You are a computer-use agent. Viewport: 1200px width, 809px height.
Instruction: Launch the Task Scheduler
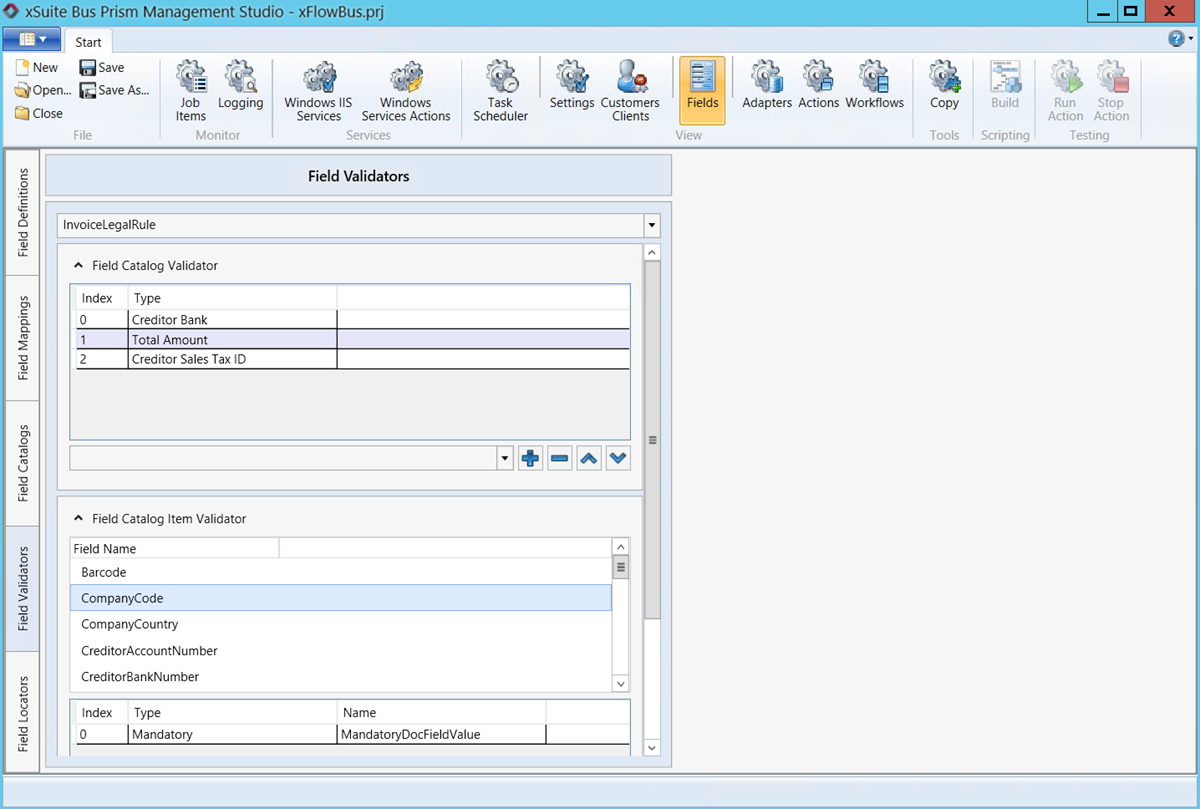[x=500, y=90]
